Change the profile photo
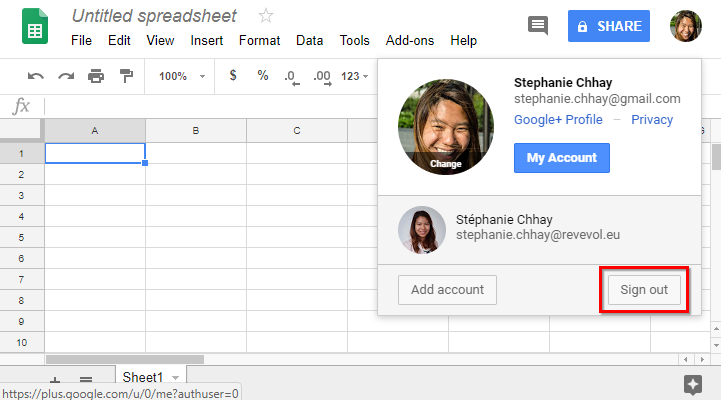Image resolution: width=721 pixels, height=400 pixels. point(446,164)
